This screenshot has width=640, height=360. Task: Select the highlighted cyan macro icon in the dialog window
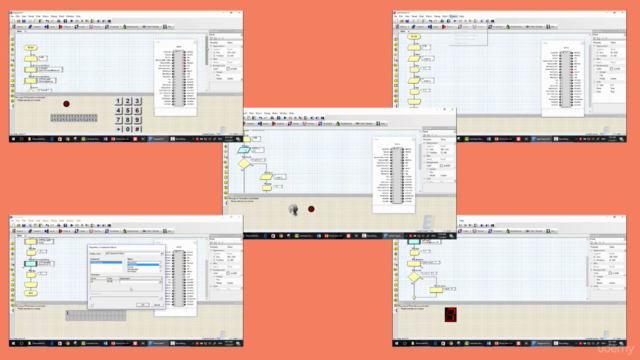click(31, 264)
